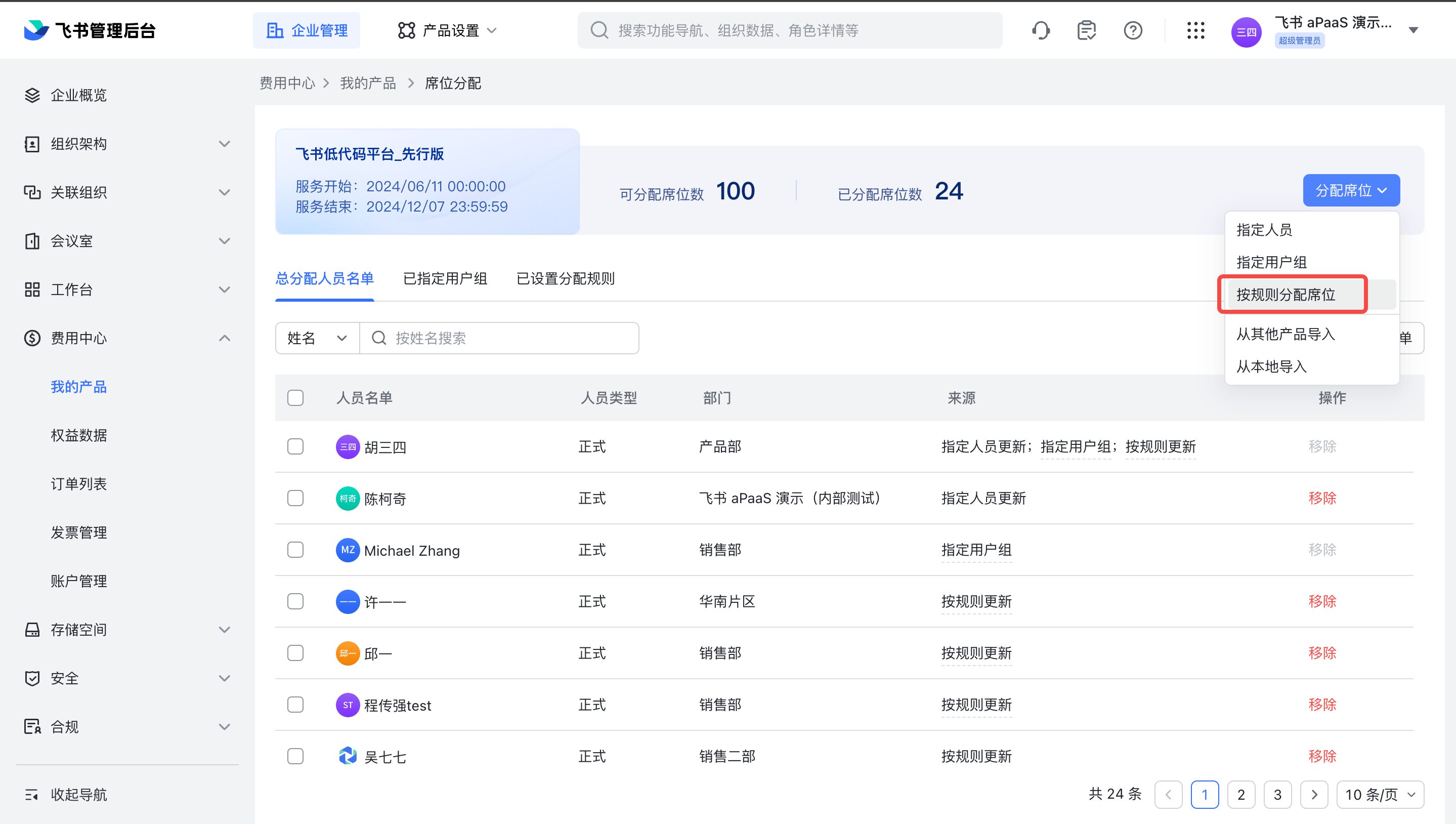Click the 费用中心 dollar icon
This screenshot has height=824, width=1456.
click(x=32, y=338)
